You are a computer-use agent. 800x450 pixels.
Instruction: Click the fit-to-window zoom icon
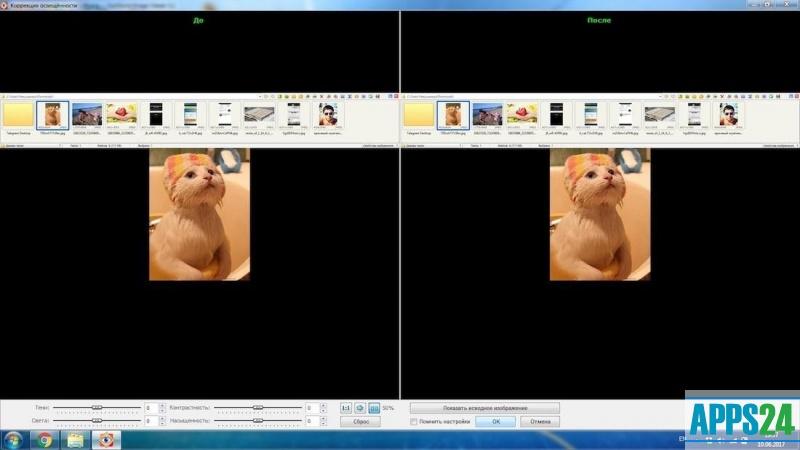point(360,408)
